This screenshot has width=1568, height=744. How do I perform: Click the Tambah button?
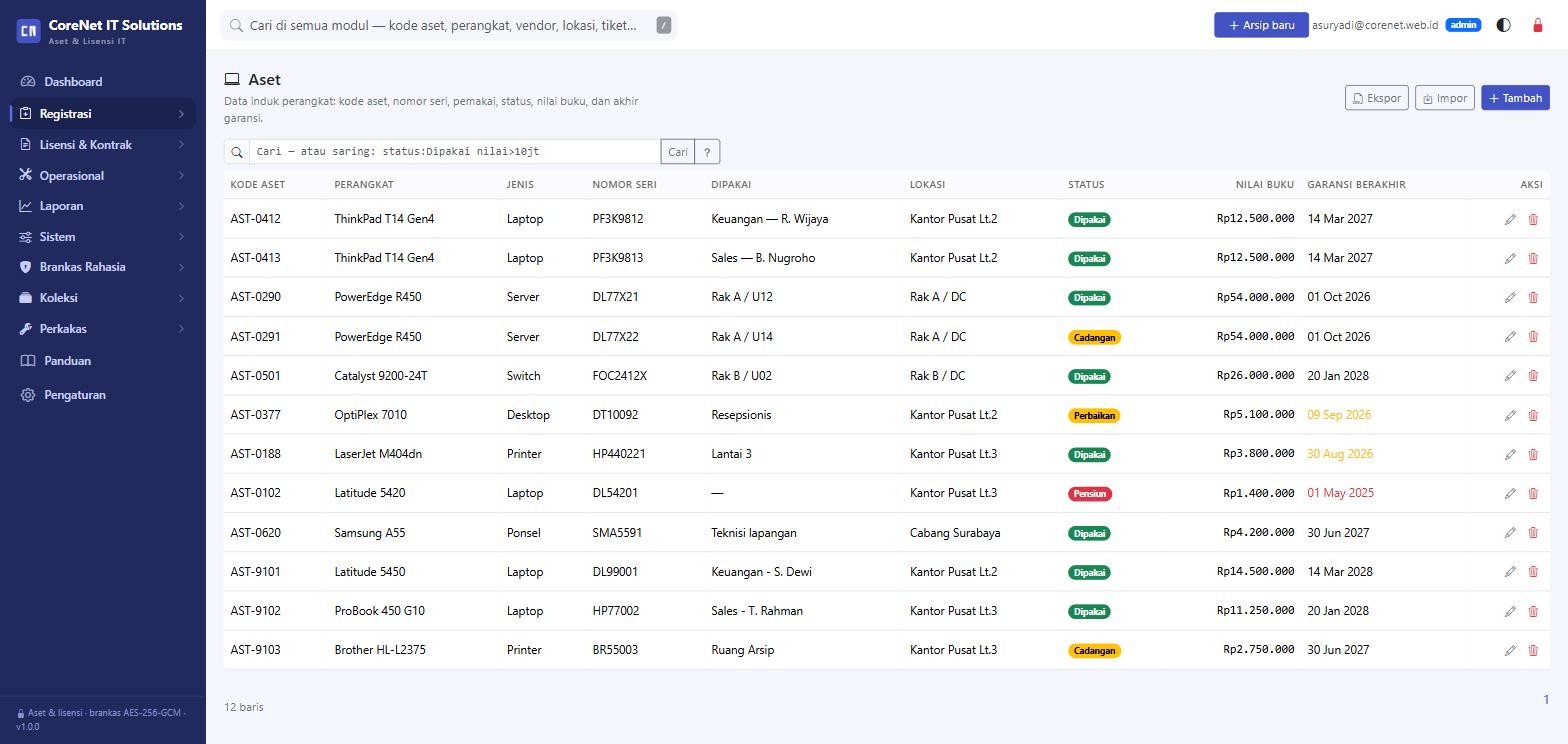tap(1515, 98)
